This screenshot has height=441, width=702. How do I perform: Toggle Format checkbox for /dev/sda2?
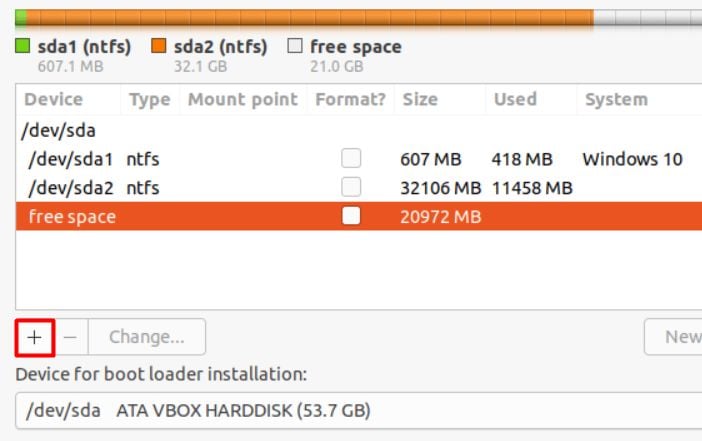tap(351, 187)
